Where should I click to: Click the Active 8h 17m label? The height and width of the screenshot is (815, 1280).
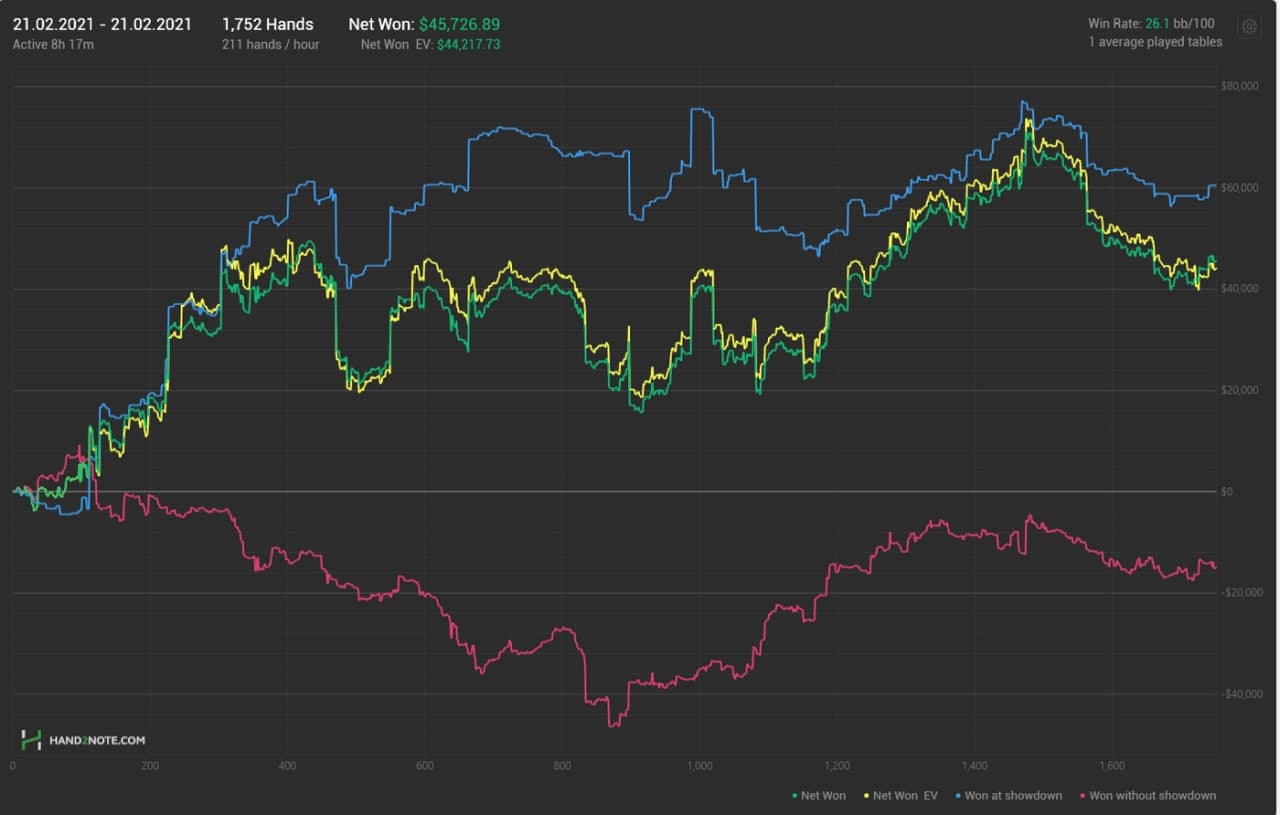tap(53, 45)
